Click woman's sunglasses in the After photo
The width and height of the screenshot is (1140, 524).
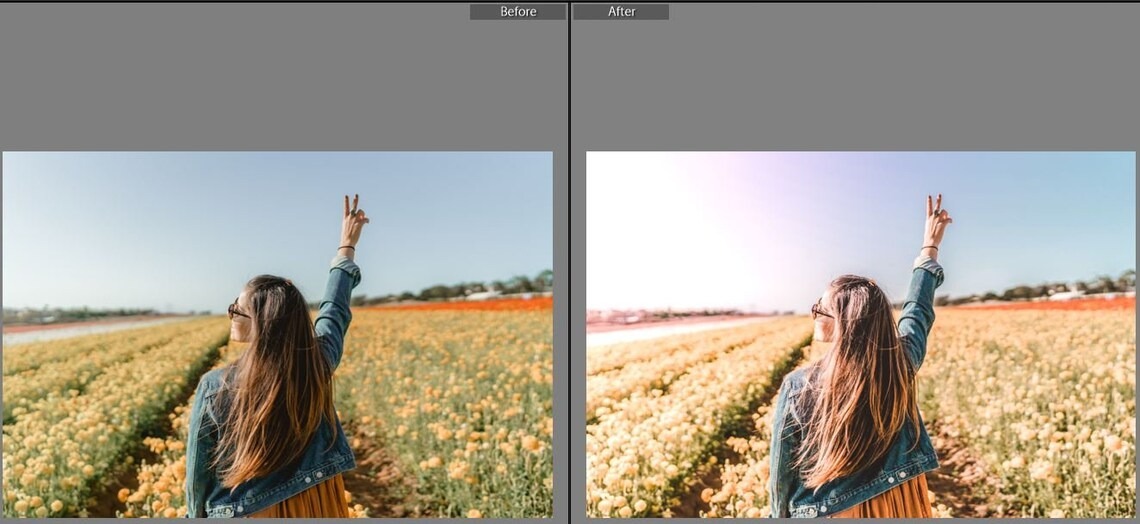coord(820,312)
